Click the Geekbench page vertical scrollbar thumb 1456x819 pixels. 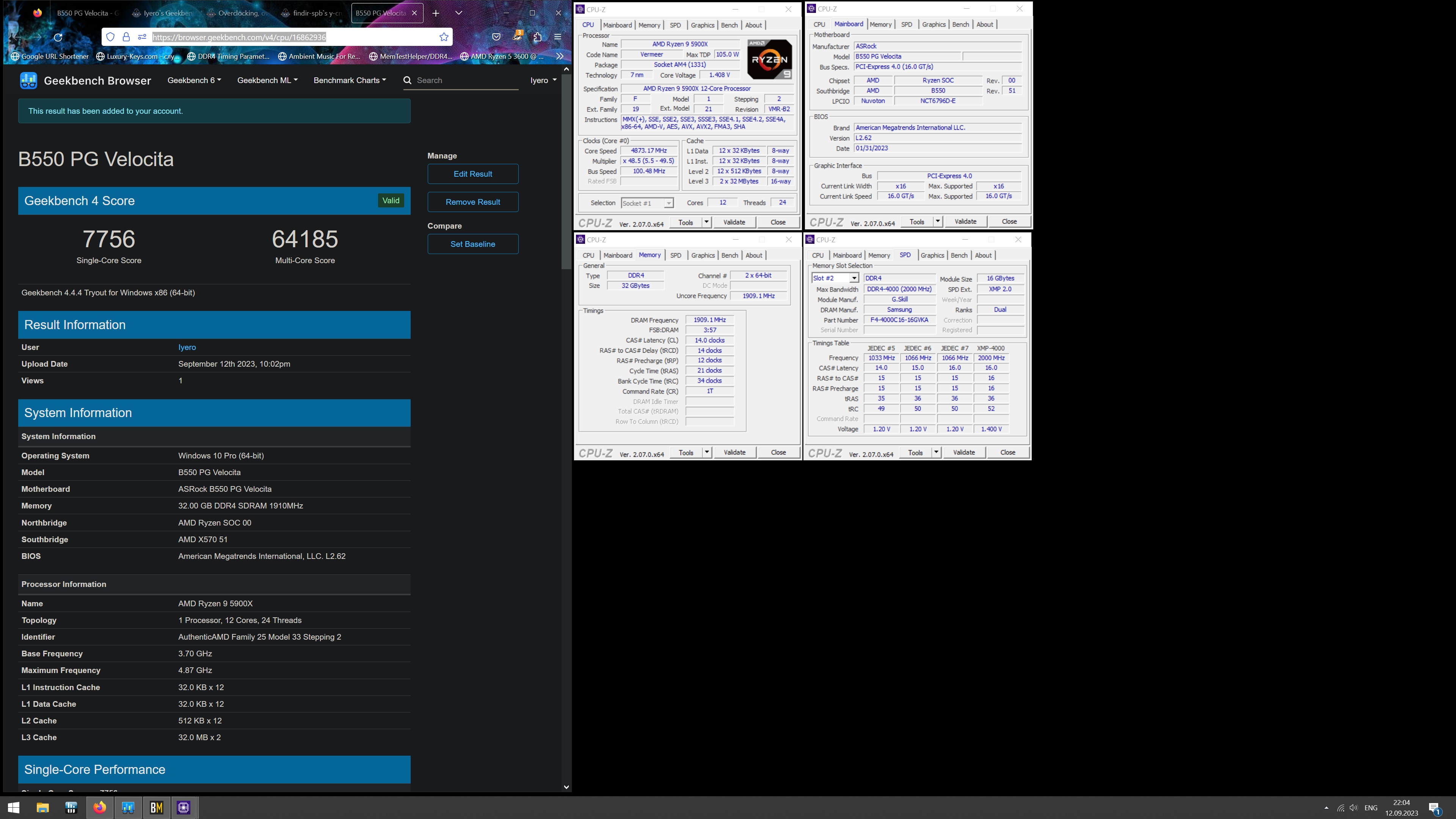566,171
